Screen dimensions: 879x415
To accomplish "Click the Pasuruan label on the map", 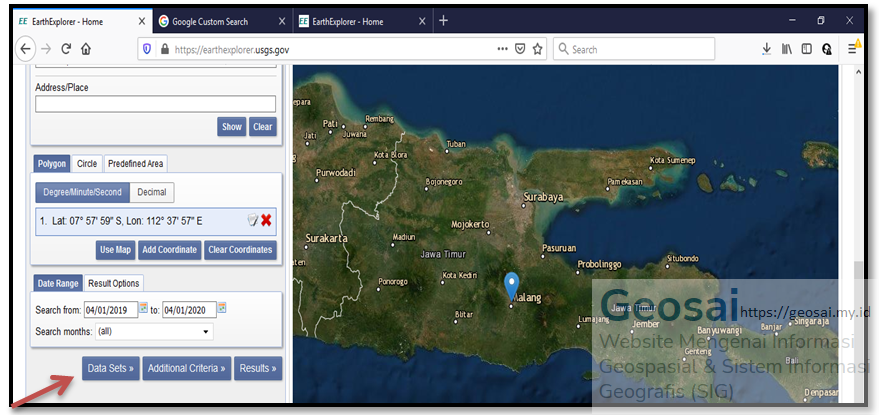I will (x=559, y=248).
